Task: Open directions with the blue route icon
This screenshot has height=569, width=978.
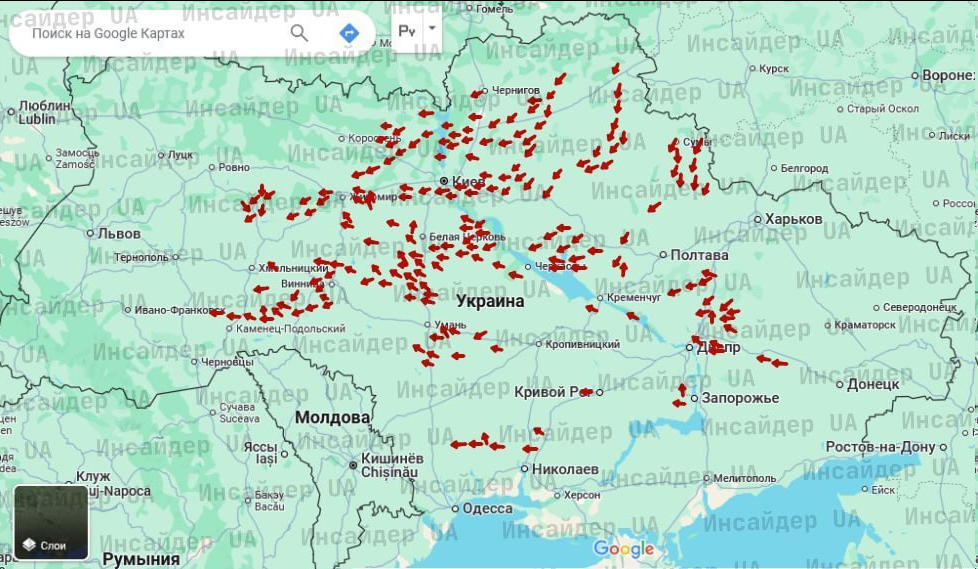Action: pos(349,33)
